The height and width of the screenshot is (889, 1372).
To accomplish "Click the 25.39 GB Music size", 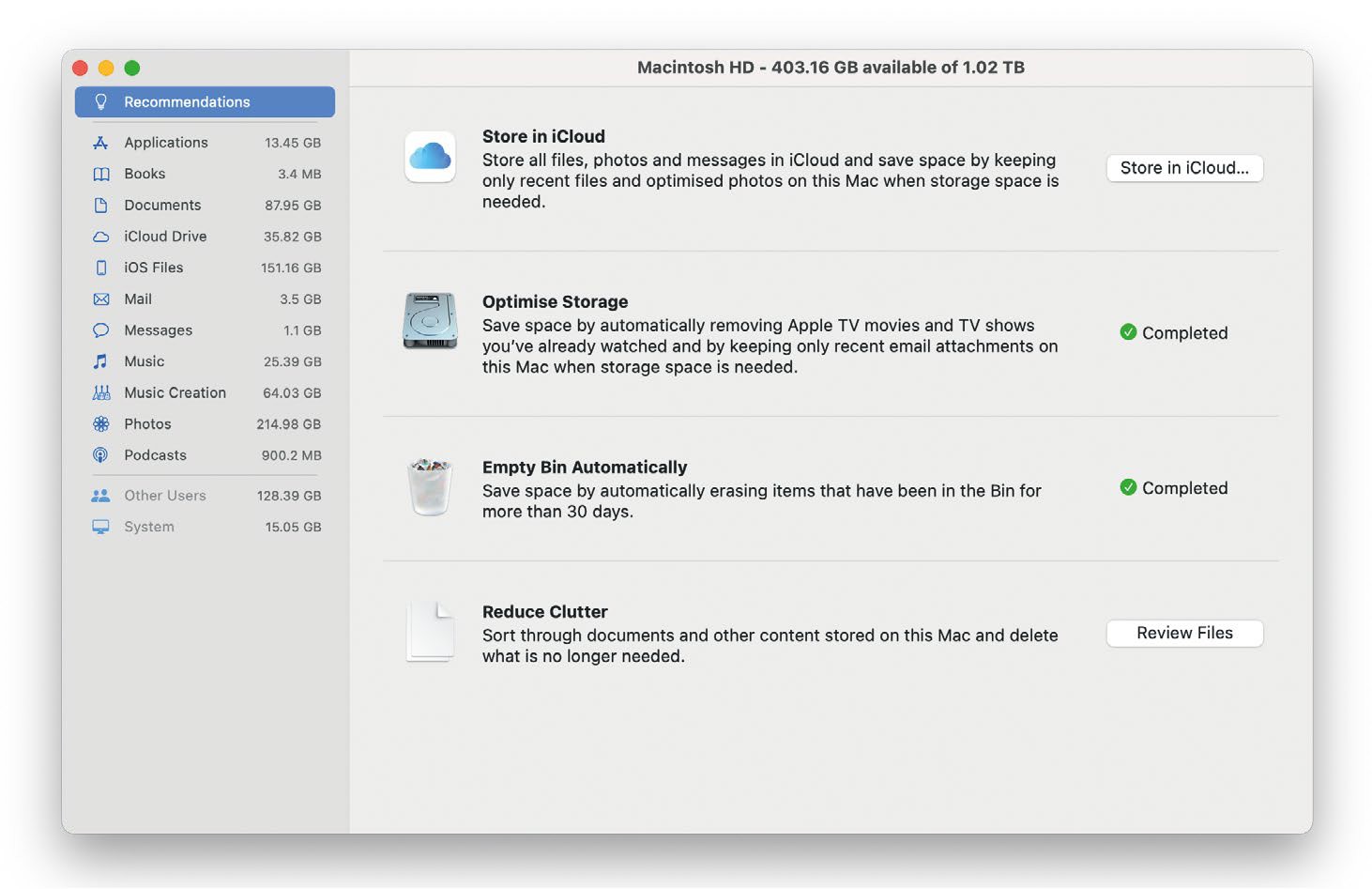I will click(293, 361).
